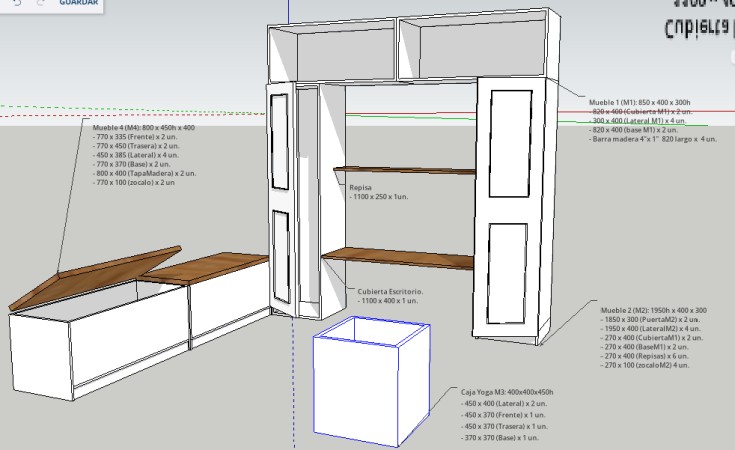Click the '770 x 370 (Base) x 2 un.' line
Image resolution: width=735 pixels, height=450 pixels.
(x=131, y=164)
